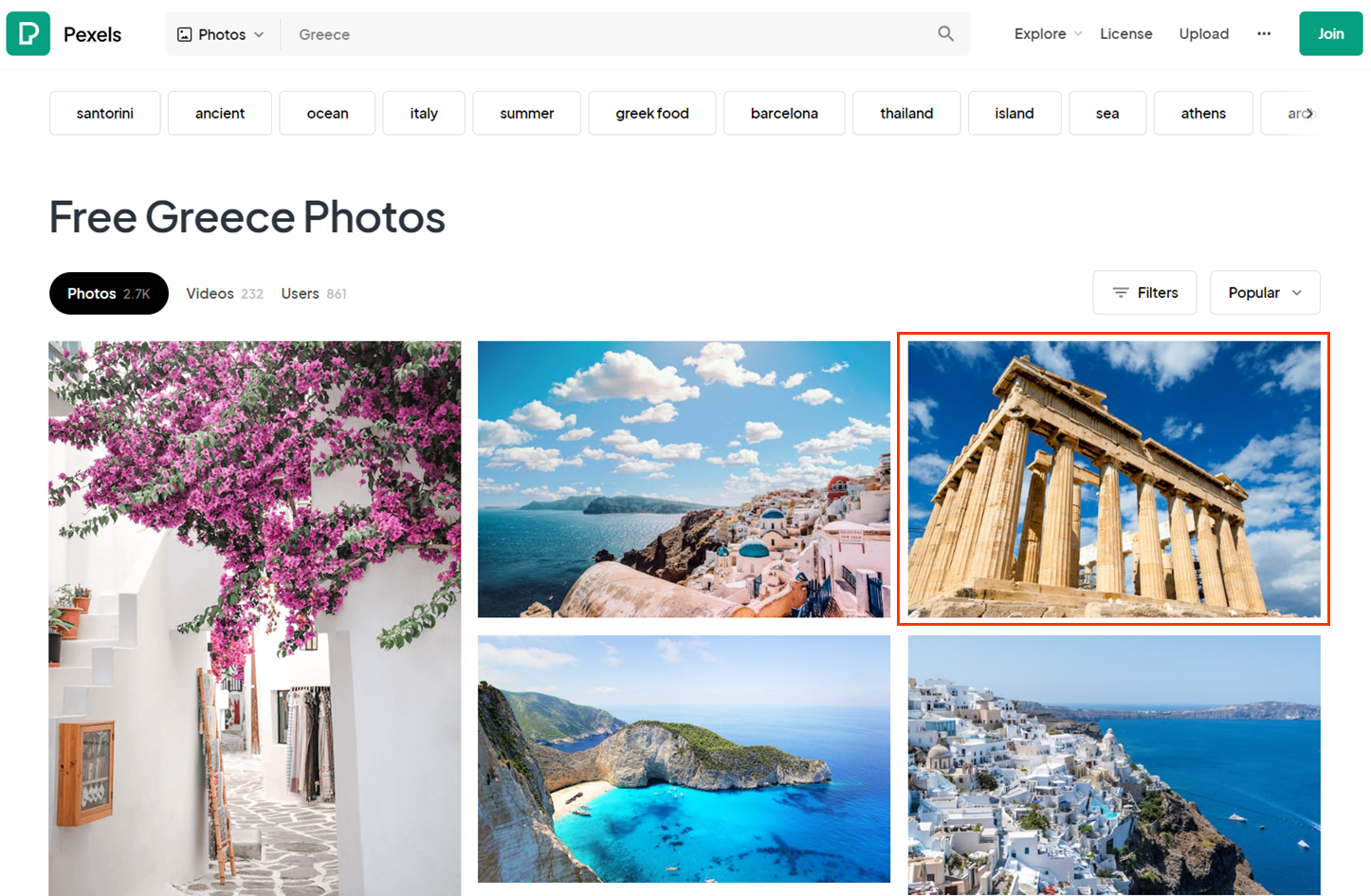Image resolution: width=1371 pixels, height=896 pixels.
Task: Click the Join button
Action: [1330, 33]
